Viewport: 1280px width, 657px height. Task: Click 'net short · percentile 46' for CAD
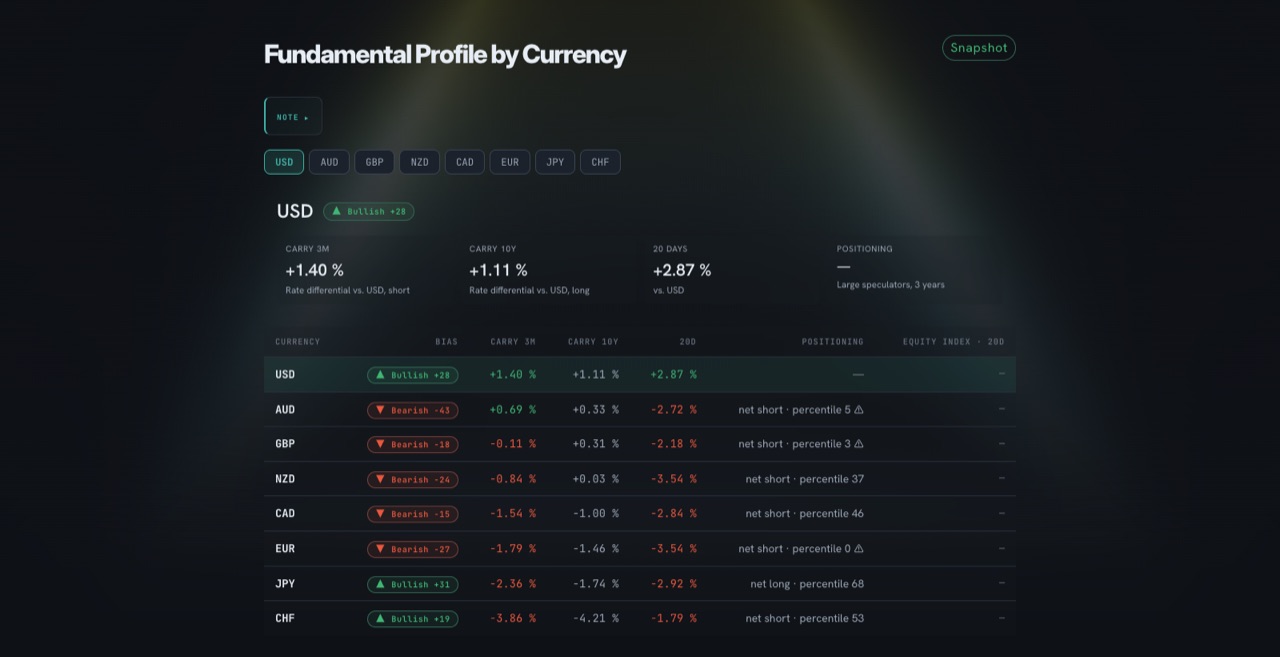pyautogui.click(x=804, y=513)
